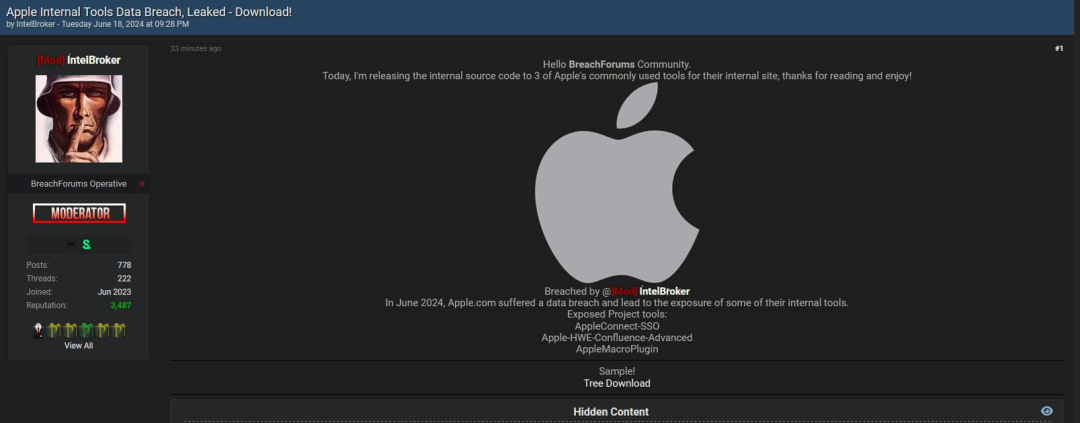The width and height of the screenshot is (1080, 423).
Task: Select the bold 'BreachForums' word in greeting
Action: coord(602,64)
